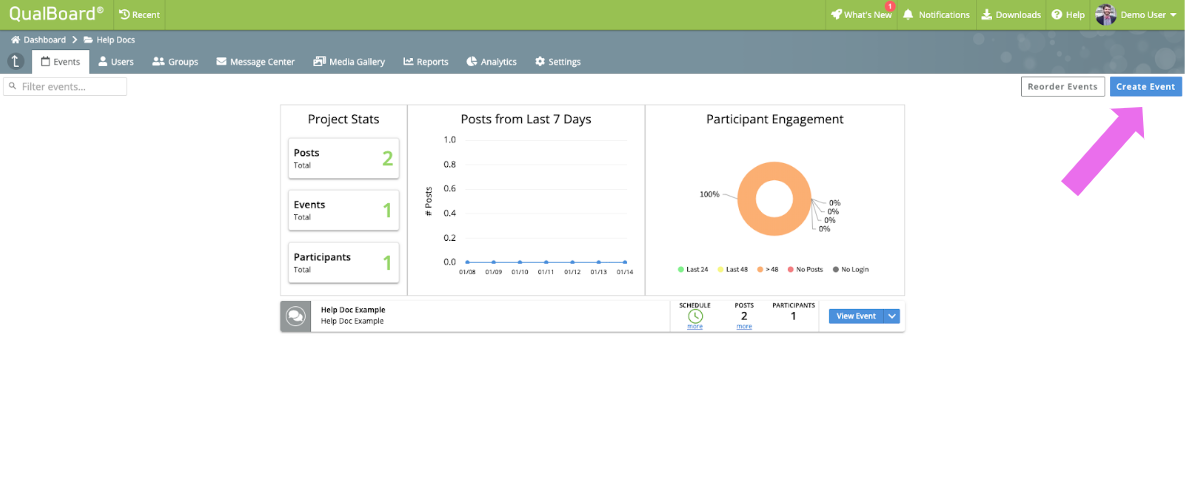
Task: Click the Help Doc Example chat bubble icon
Action: 296,316
